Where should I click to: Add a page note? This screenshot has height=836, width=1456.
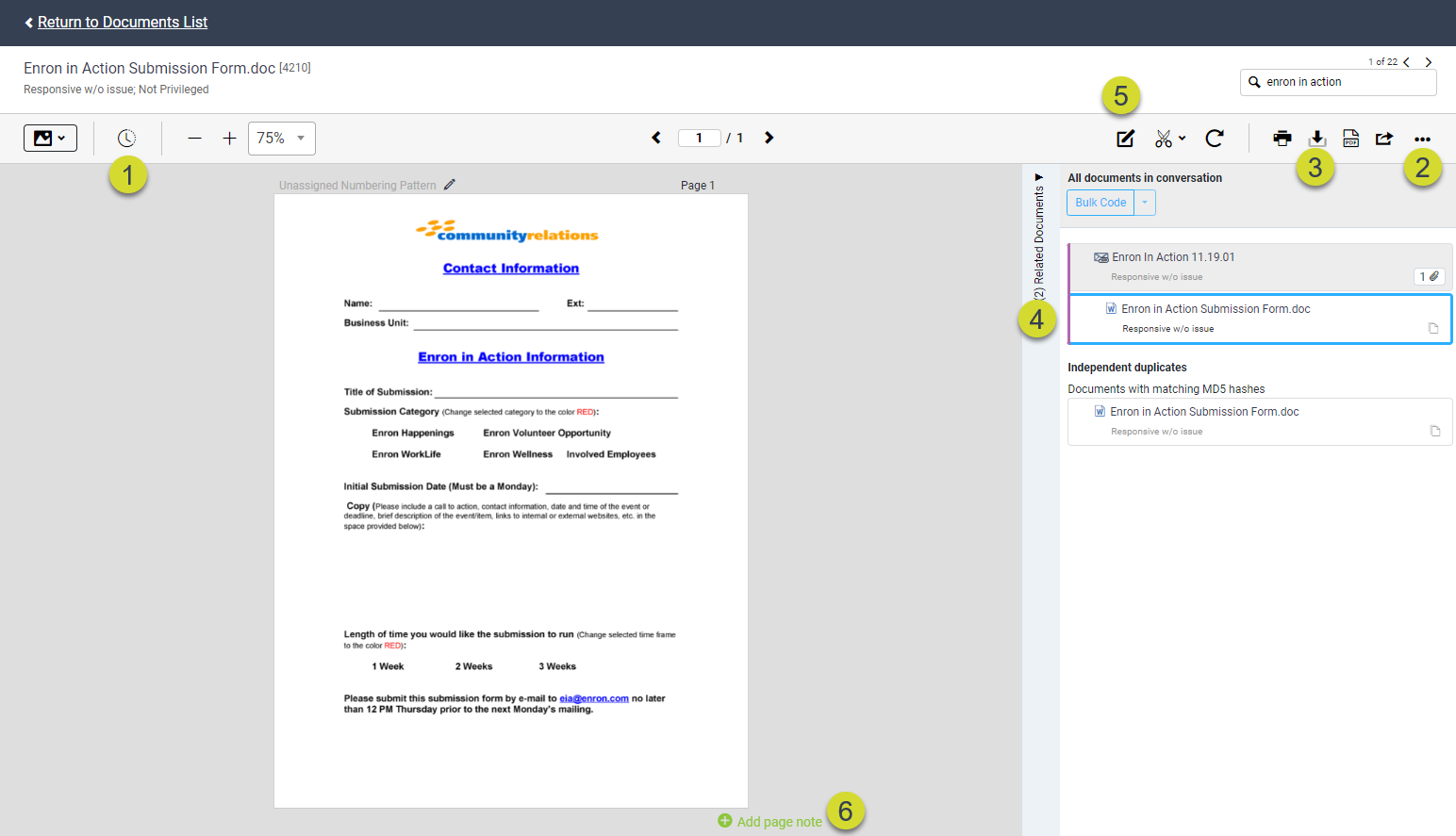tap(769, 821)
